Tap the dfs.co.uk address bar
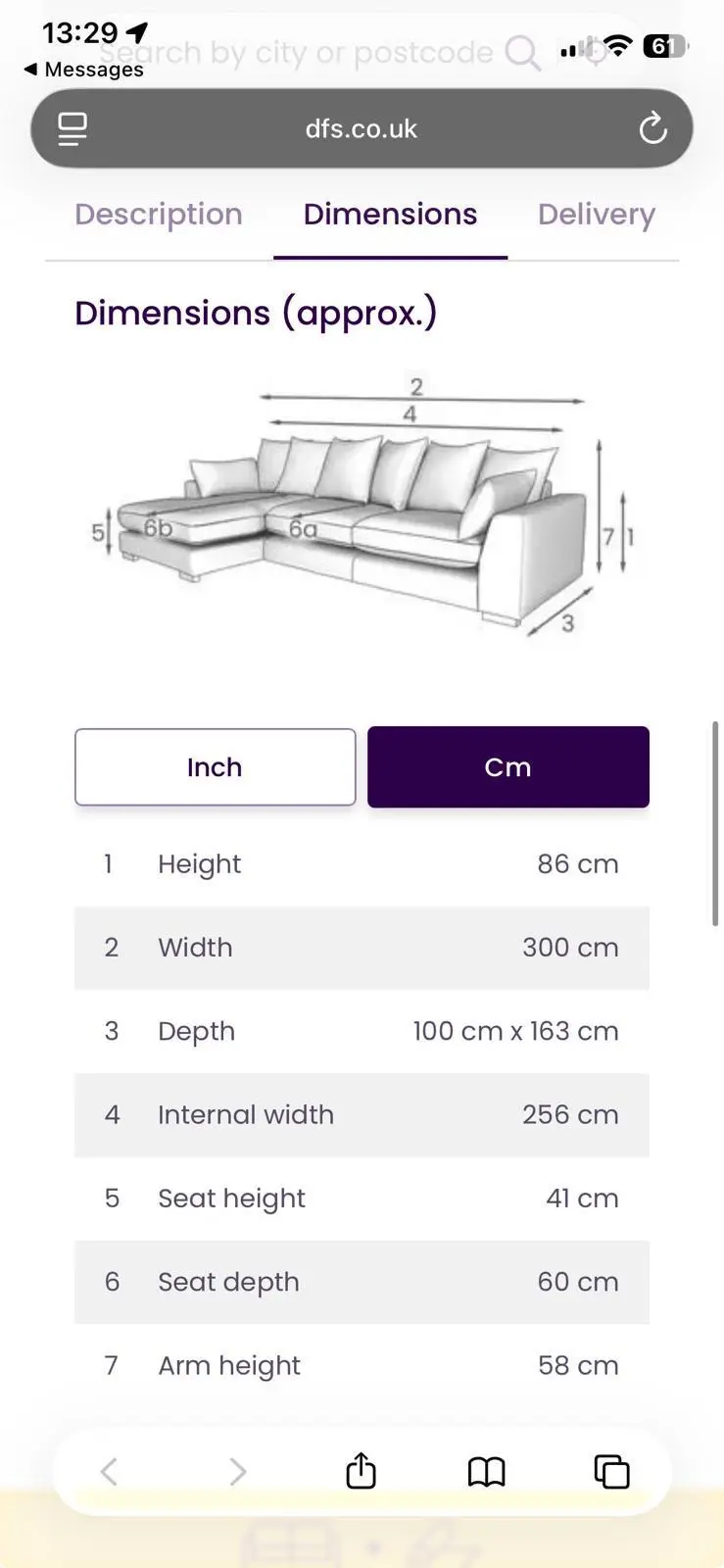The width and height of the screenshot is (724, 1568). (x=361, y=128)
